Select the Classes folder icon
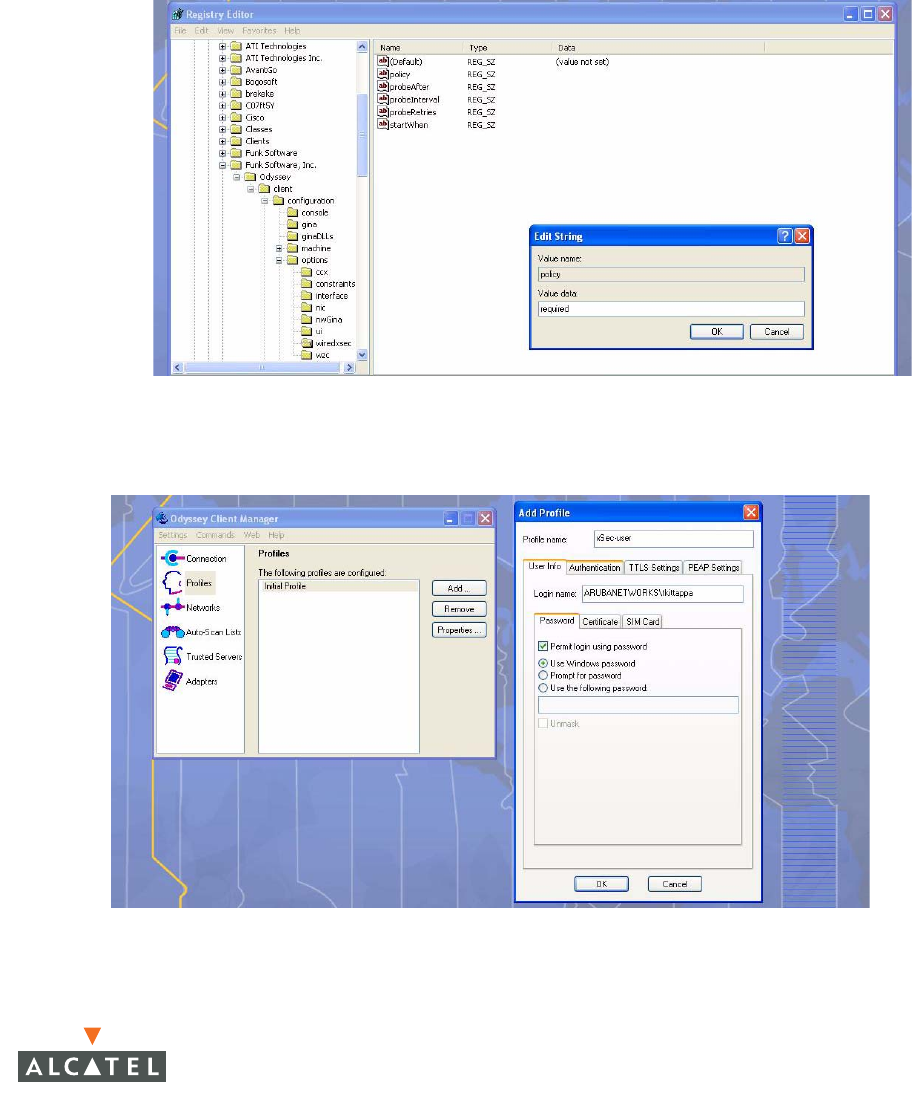 pyautogui.click(x=236, y=130)
